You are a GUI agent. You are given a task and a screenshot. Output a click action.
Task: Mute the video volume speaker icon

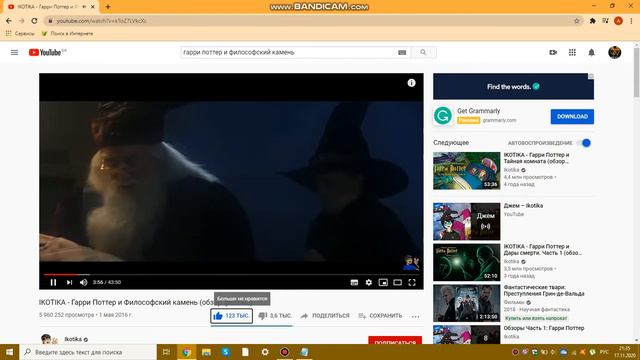(x=84, y=282)
